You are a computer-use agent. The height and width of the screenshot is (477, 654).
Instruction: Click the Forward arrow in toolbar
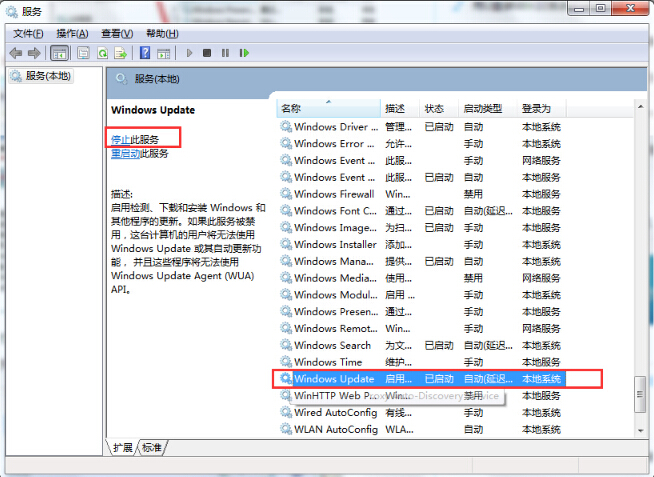click(34, 53)
